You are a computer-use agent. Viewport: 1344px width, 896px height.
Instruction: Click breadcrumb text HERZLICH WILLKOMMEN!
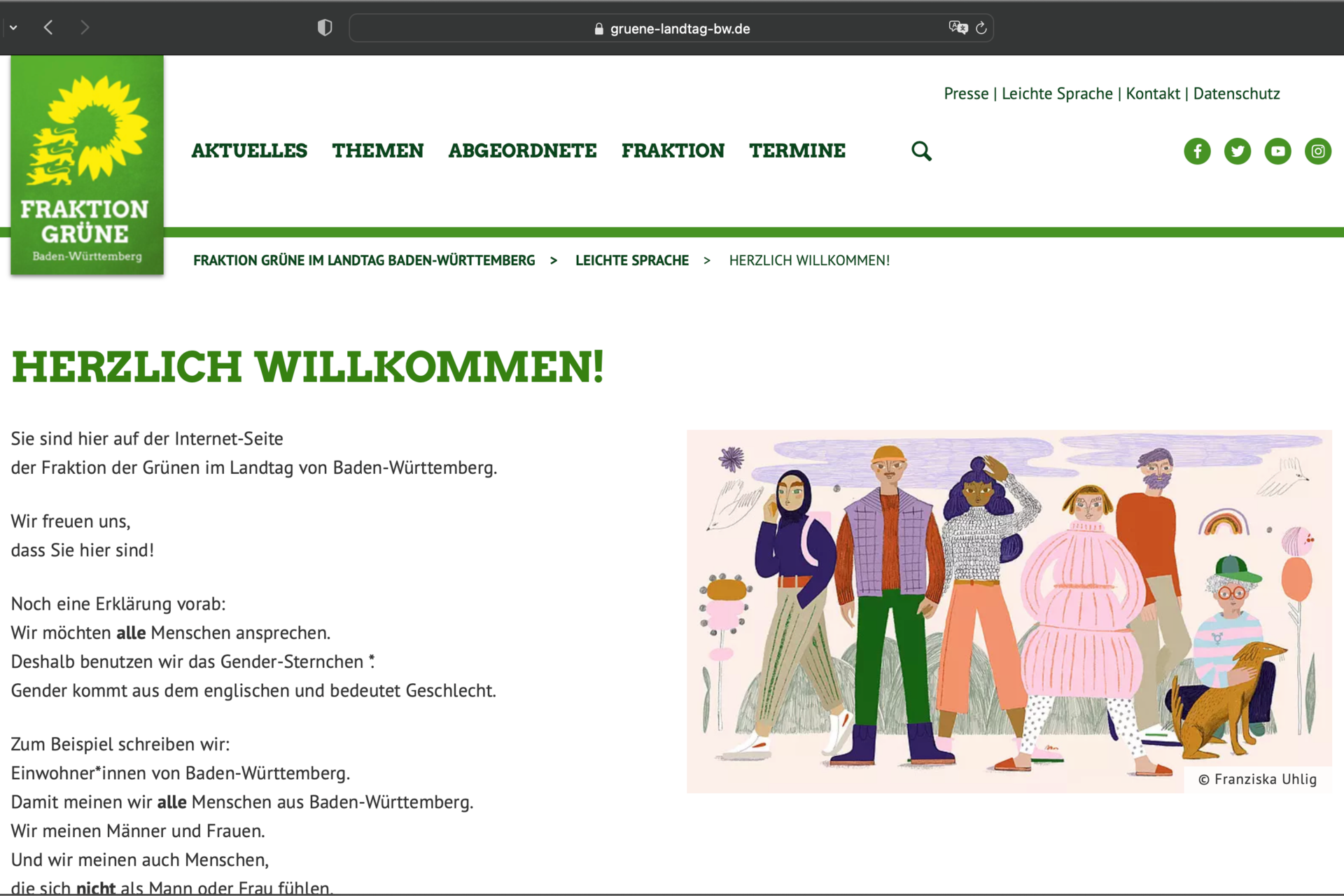tap(809, 260)
